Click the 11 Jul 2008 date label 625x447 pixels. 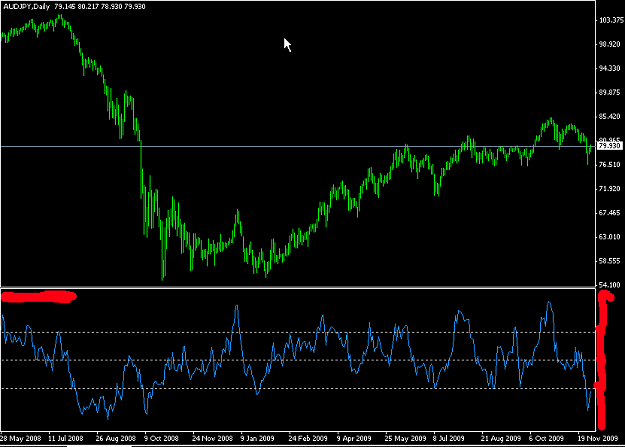[x=66, y=439]
